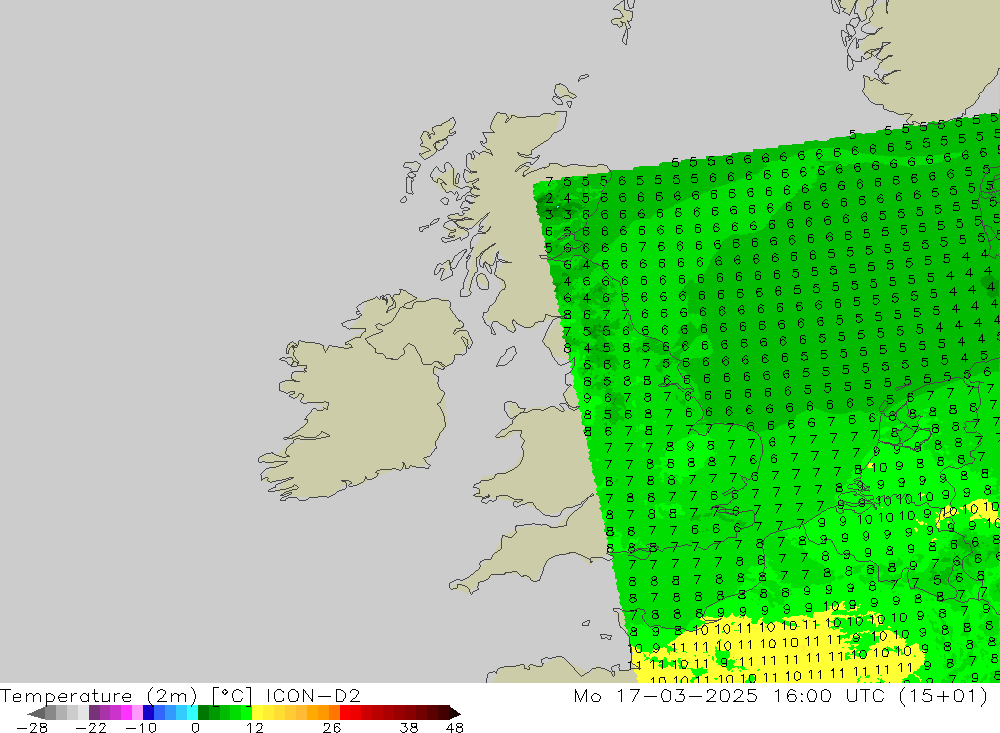
Task: Click the 'Temperature (2m)' title text
Action: pos(98,695)
